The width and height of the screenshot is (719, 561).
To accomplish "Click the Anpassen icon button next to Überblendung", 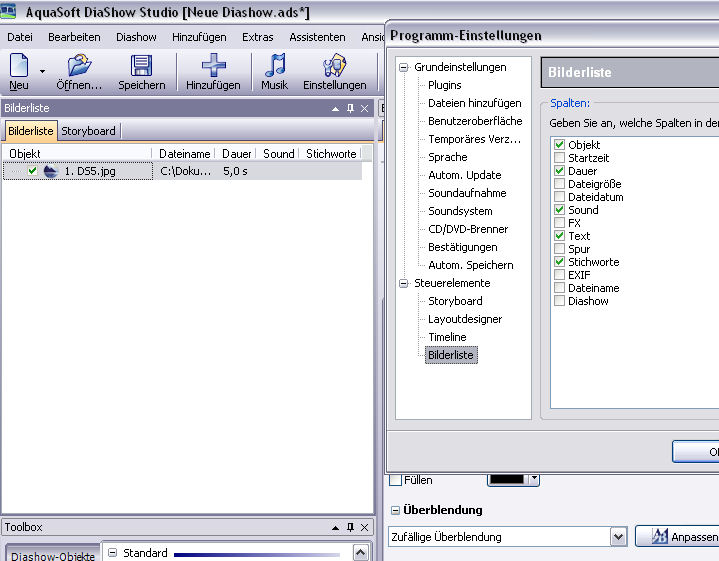I will click(660, 537).
